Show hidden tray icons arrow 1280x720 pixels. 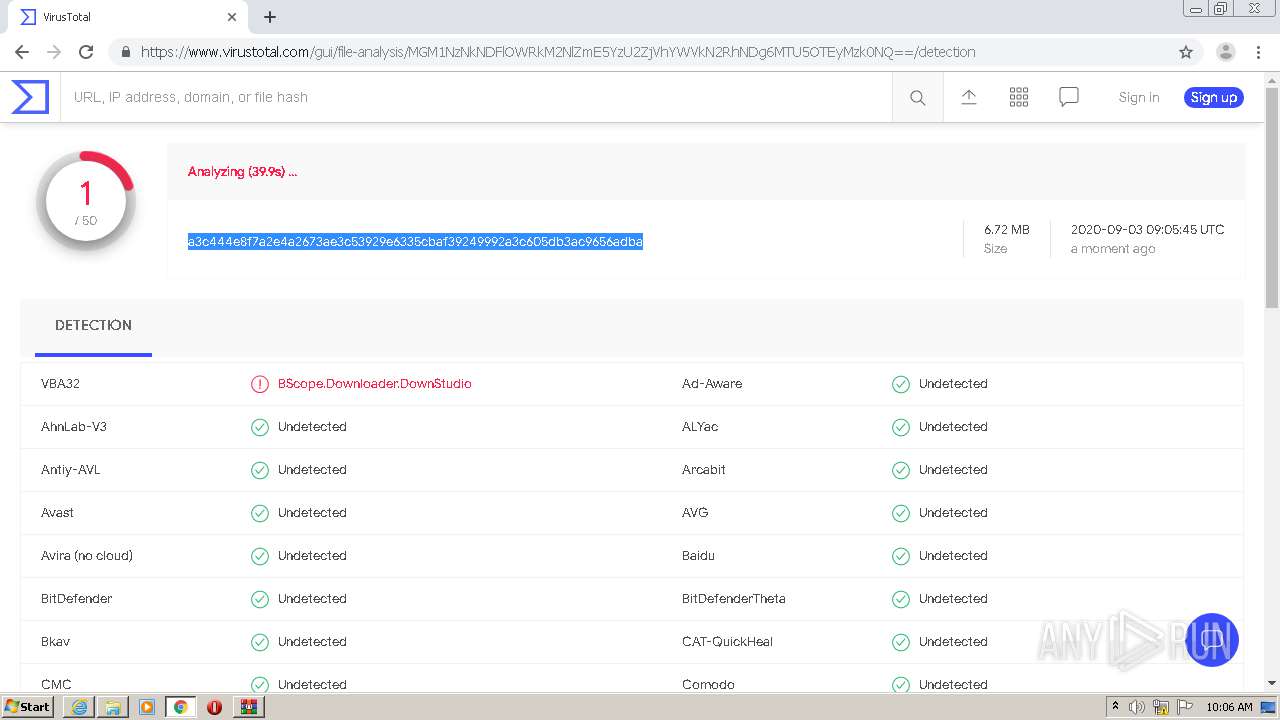click(x=1115, y=707)
